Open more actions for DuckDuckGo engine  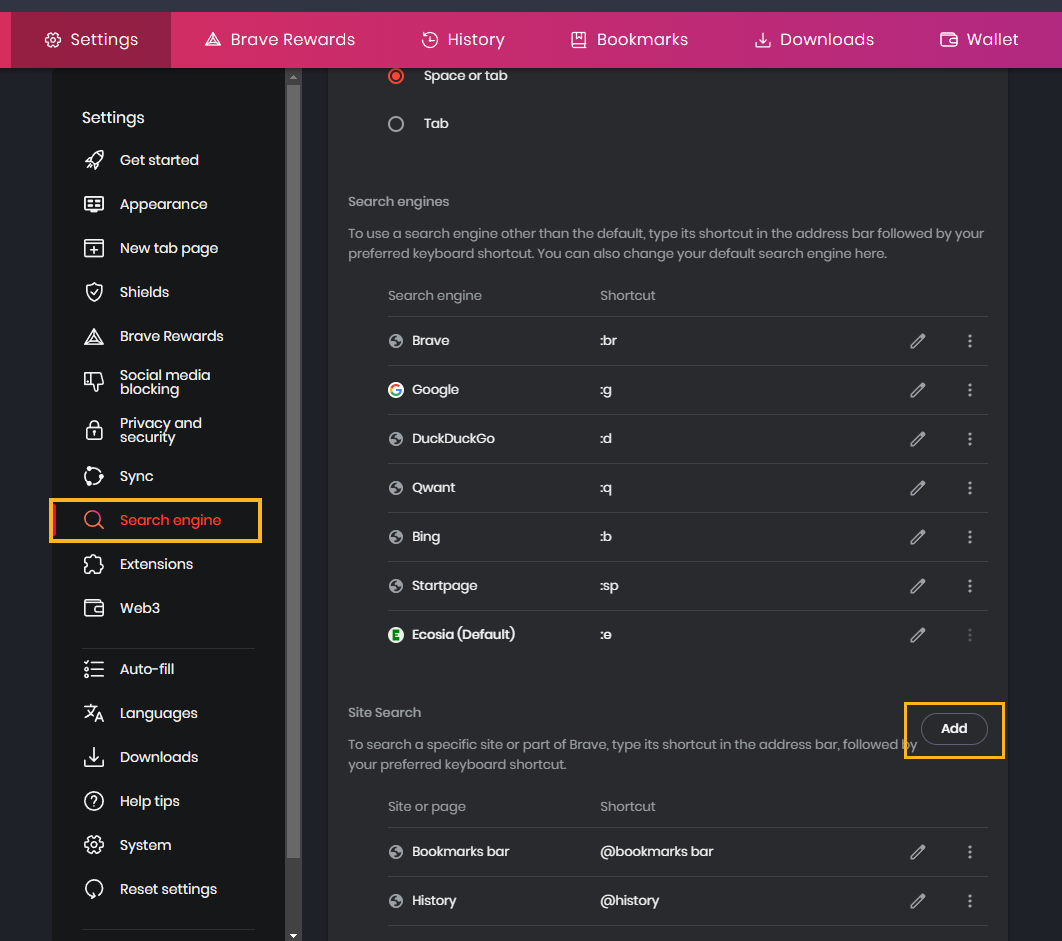(969, 439)
